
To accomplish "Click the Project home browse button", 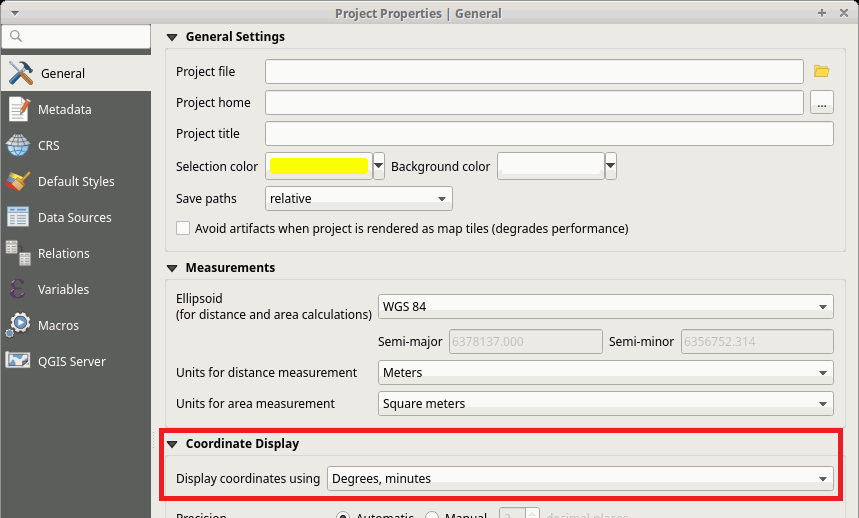I will click(x=822, y=103).
